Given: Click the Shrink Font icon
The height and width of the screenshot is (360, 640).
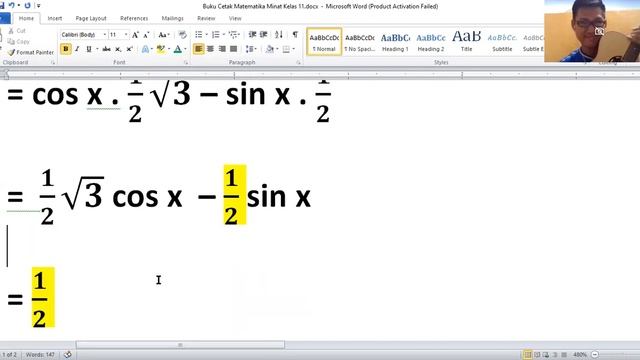Looking at the screenshot, I should click(146, 35).
